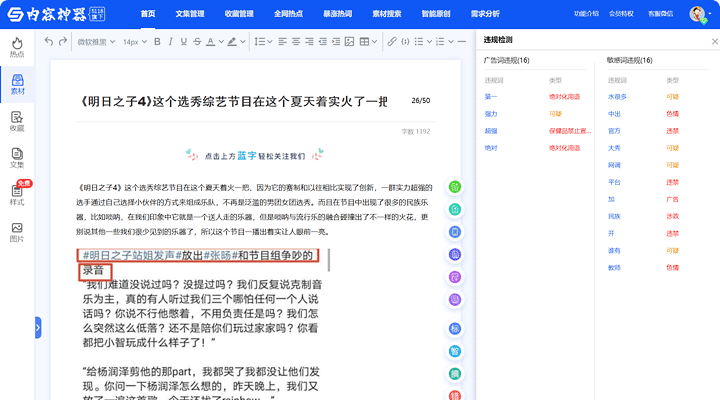This screenshot has height=400, width=720.
Task: Expand the collapsed left side panel arrow
Action: 38,327
